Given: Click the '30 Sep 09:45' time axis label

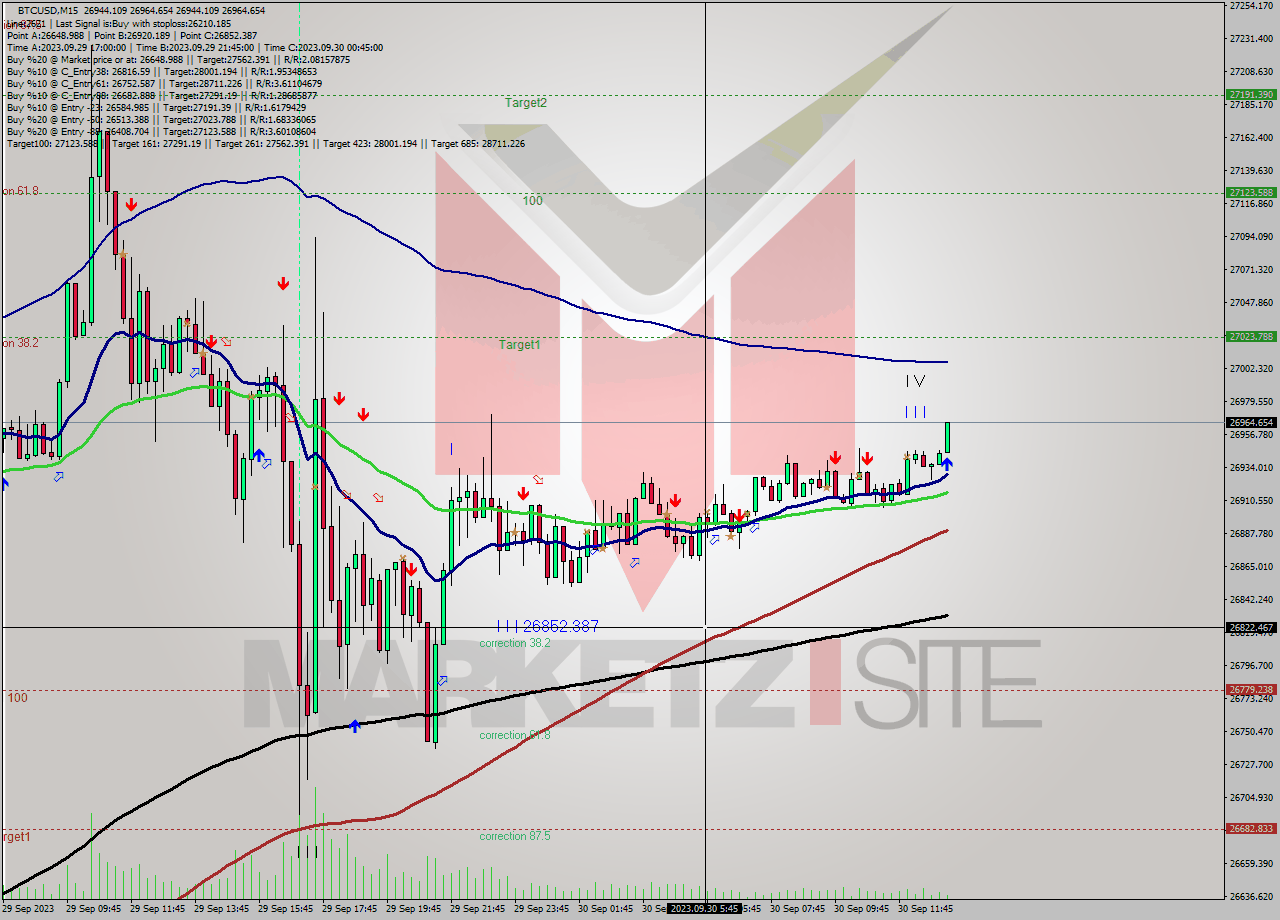Looking at the screenshot, I should (x=861, y=909).
